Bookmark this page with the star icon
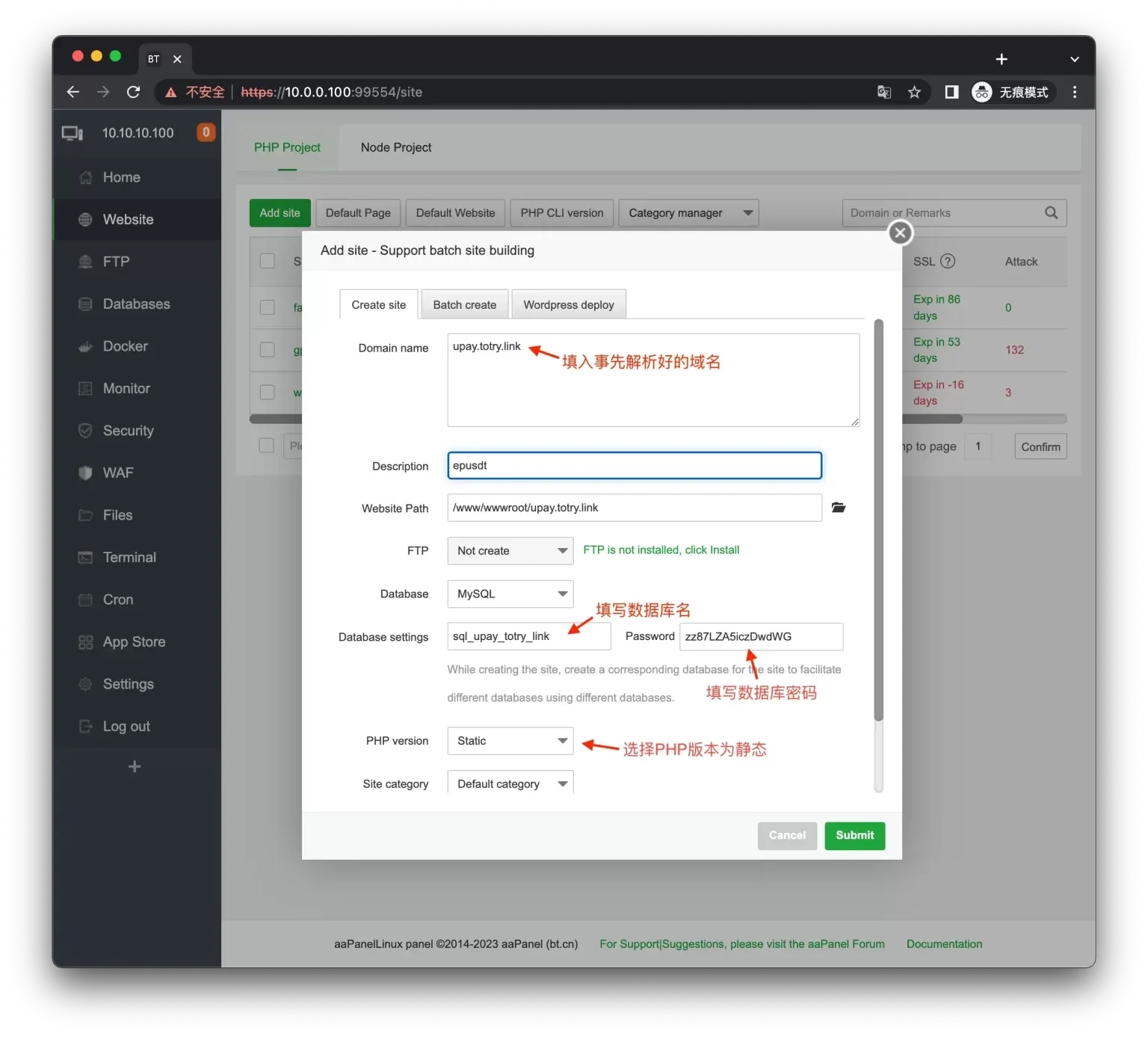Screen dimensions: 1148x1037 coord(914,92)
